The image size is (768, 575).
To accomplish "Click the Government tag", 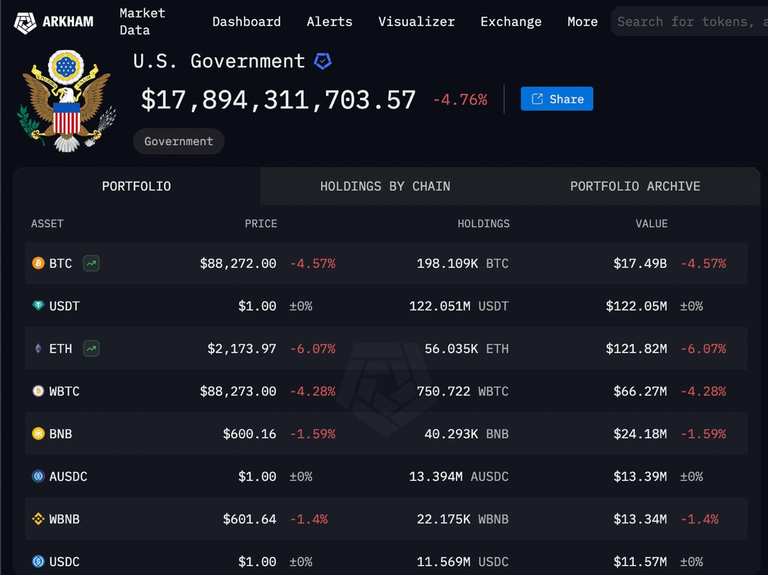I will click(179, 142).
